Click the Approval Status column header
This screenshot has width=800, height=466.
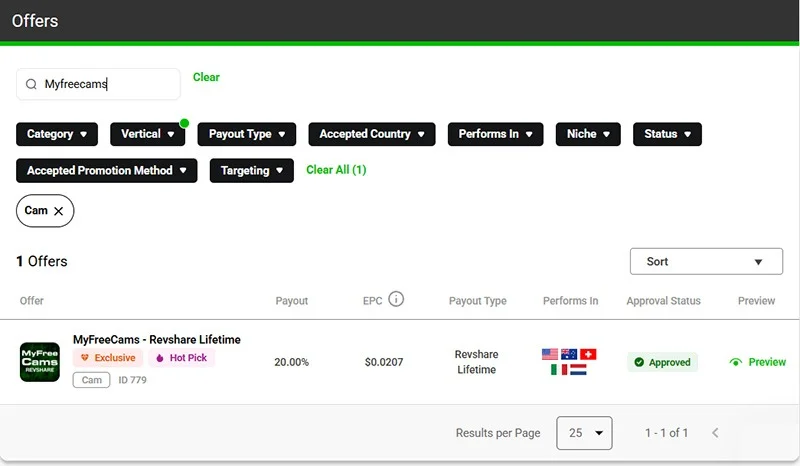[x=663, y=301]
